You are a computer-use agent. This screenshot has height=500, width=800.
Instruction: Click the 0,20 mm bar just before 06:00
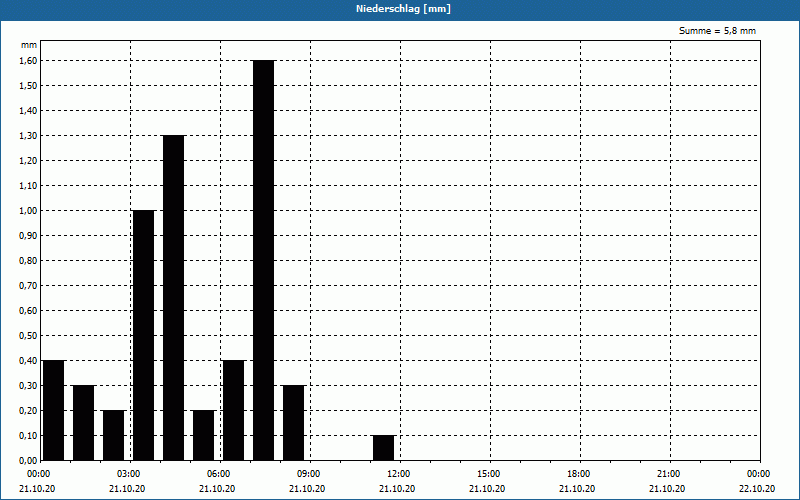pos(204,435)
